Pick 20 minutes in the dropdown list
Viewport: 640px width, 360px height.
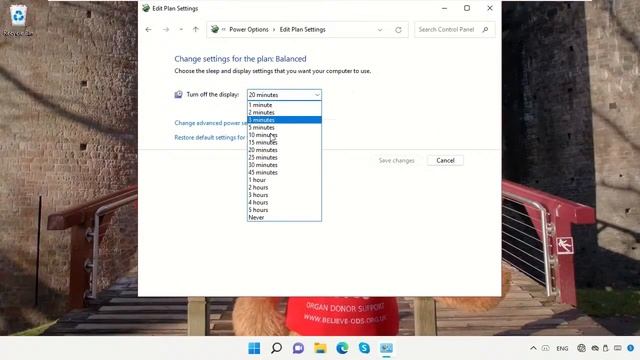tap(284, 150)
